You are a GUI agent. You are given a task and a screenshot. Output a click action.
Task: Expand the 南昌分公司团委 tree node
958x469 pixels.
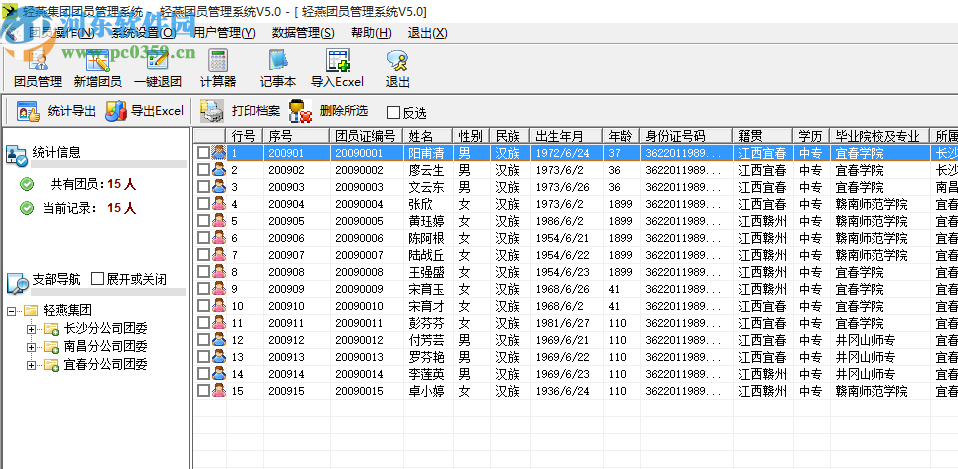click(x=31, y=347)
